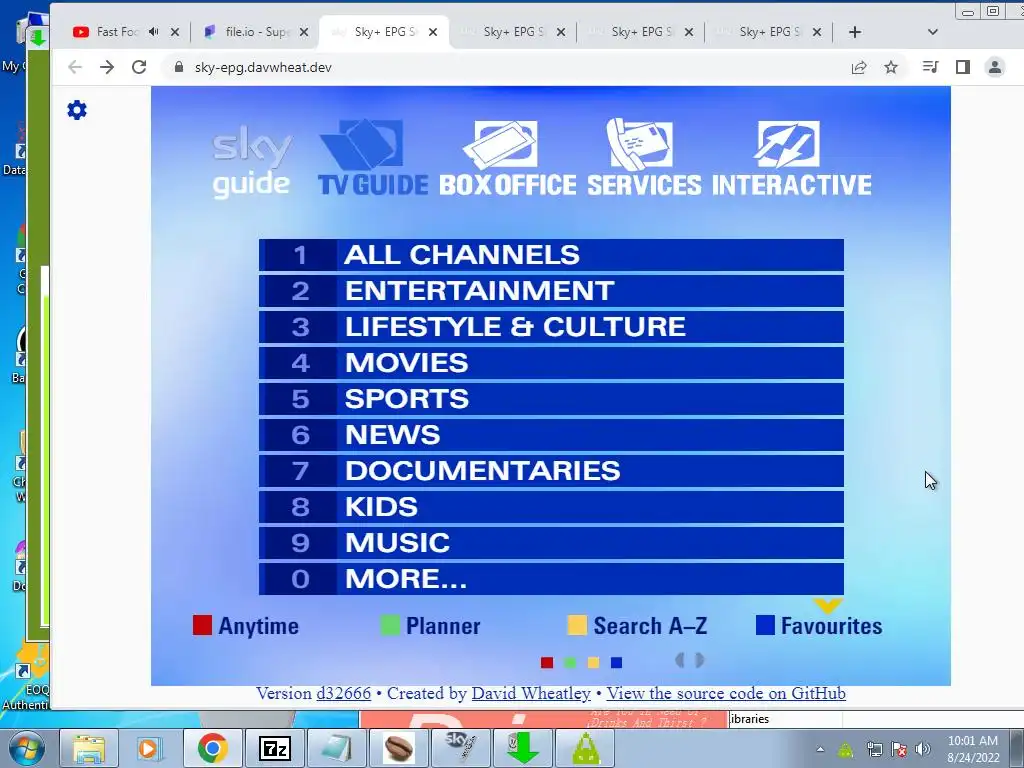The image size is (1024, 768).
Task: Select 9 MUSIC
Action: [x=551, y=543]
